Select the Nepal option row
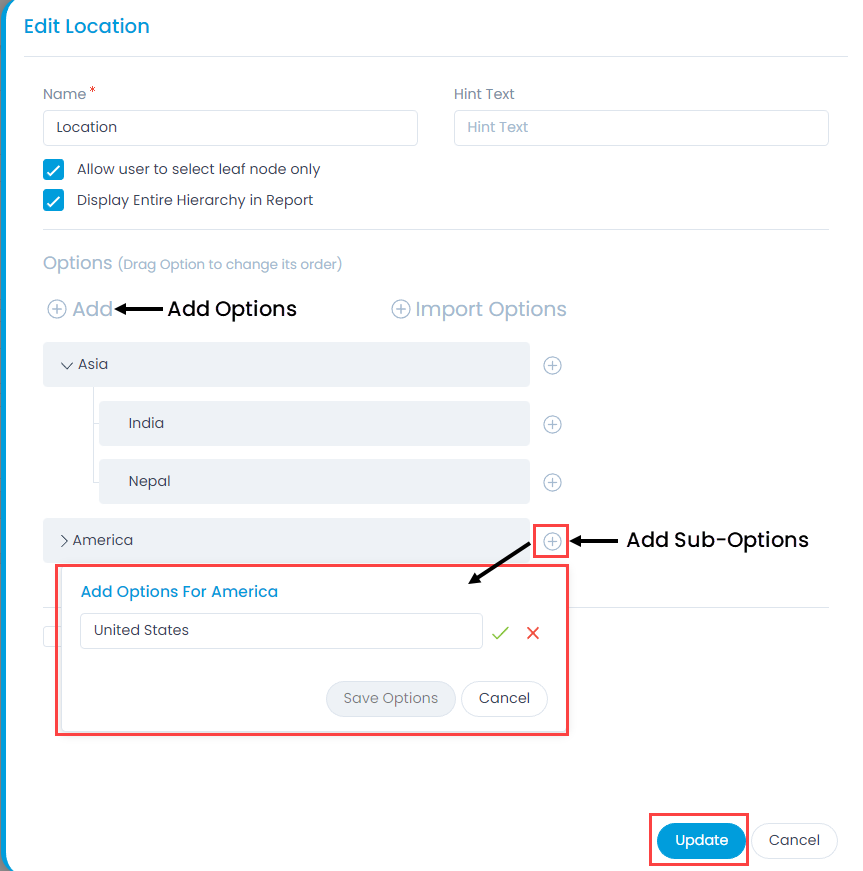Screen dimensions: 863x871 coord(314,481)
